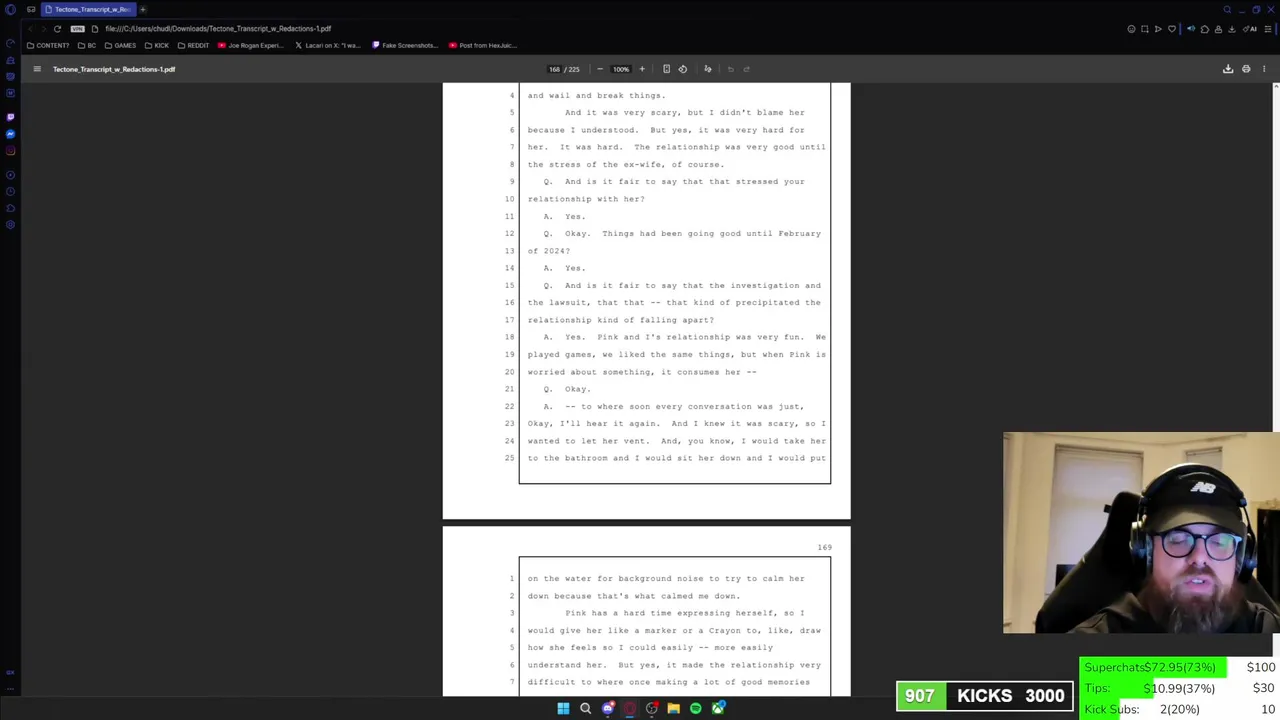Screen dimensions: 1280x720
Task: Open the tab islands workspace icon
Action: tap(31, 9)
